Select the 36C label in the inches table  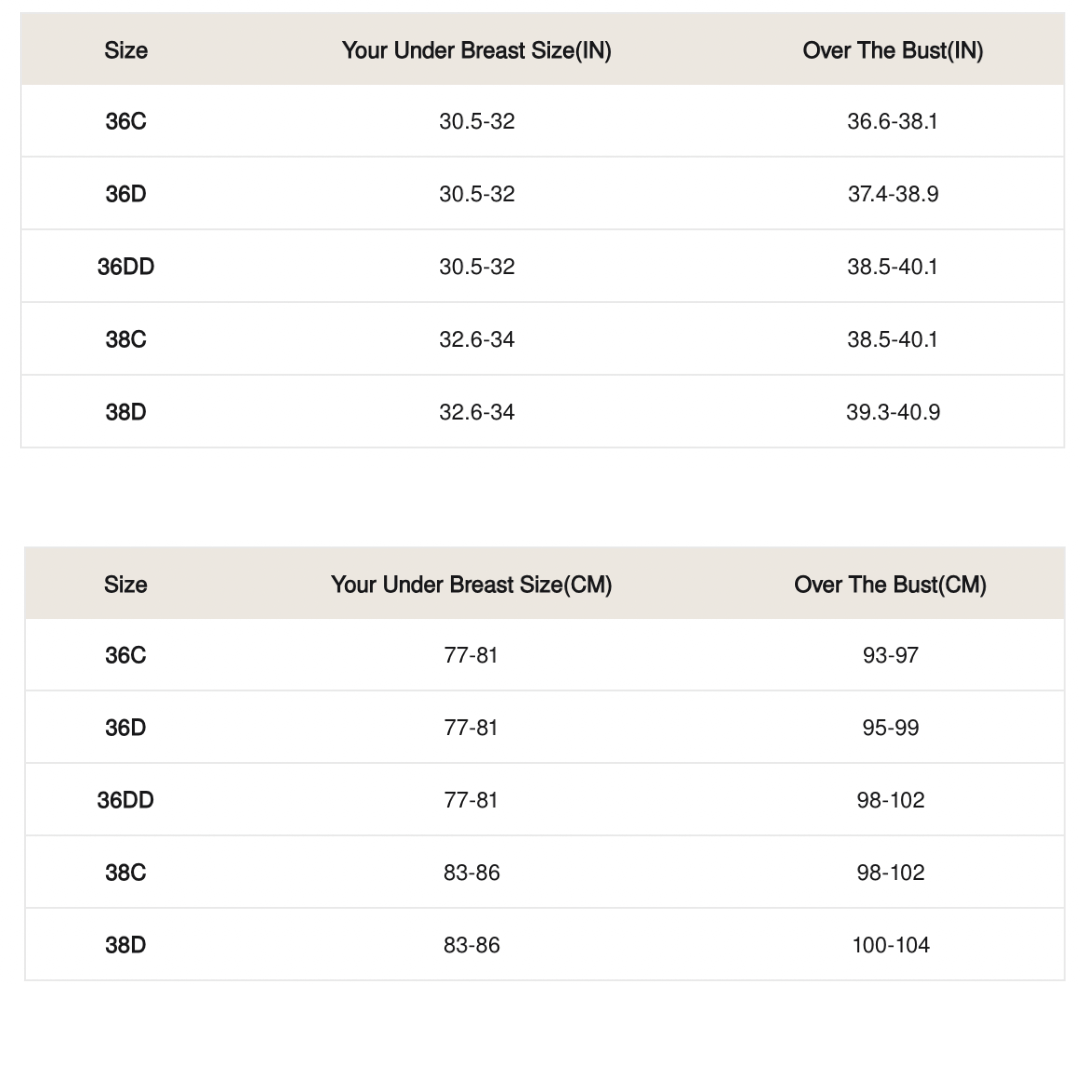click(x=126, y=122)
